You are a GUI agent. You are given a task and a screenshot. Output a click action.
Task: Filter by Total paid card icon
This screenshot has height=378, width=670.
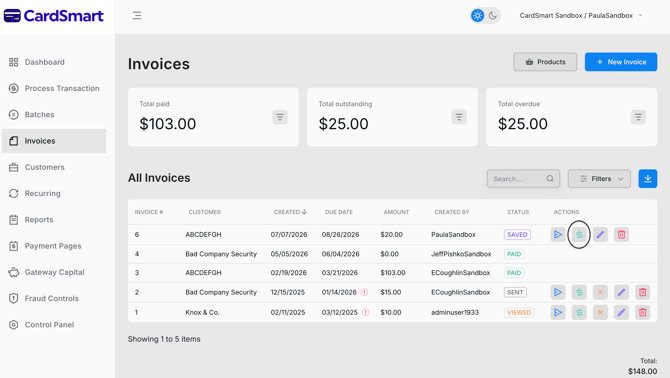tap(280, 117)
